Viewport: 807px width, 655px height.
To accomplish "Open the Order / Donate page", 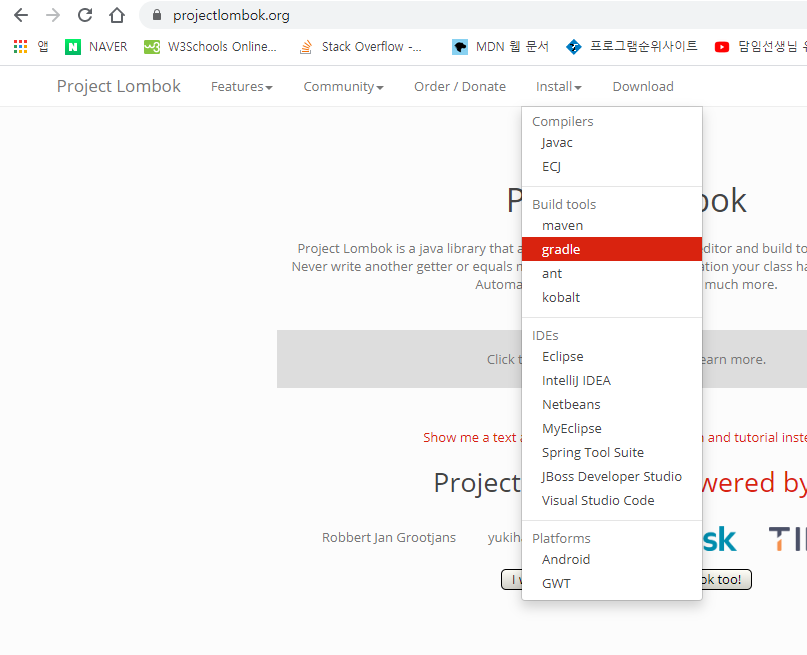I will pos(460,86).
